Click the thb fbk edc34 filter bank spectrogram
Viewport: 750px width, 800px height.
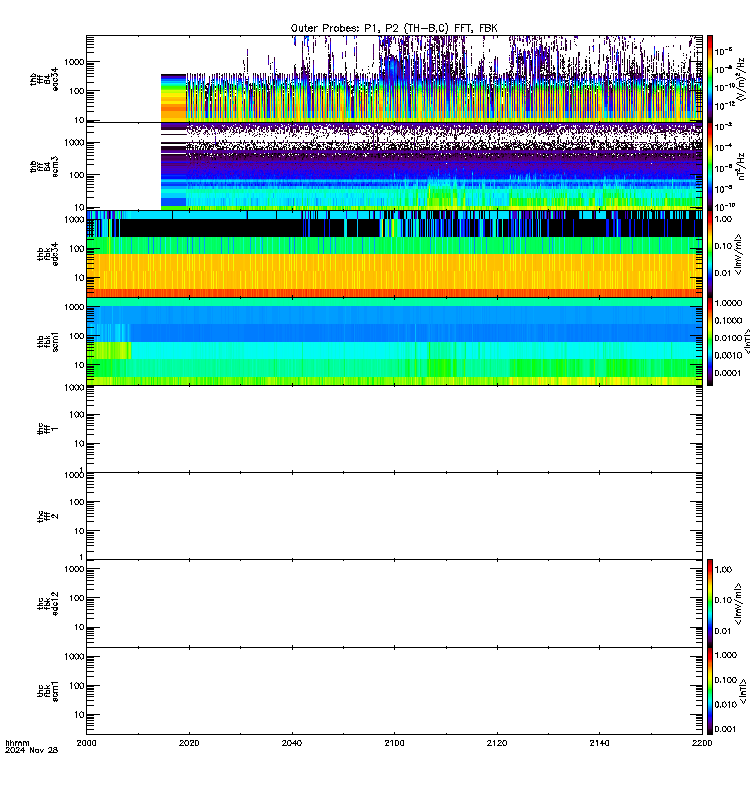394,254
